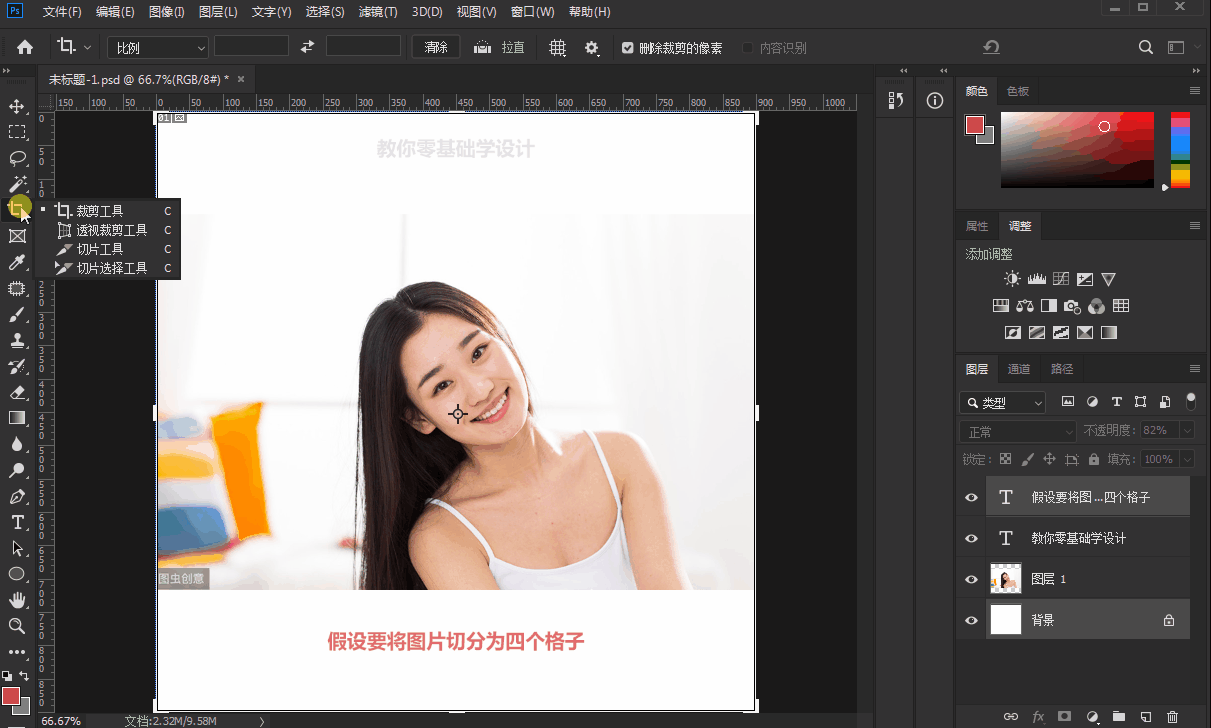
Task: Swap width and height crop values
Action: (308, 47)
